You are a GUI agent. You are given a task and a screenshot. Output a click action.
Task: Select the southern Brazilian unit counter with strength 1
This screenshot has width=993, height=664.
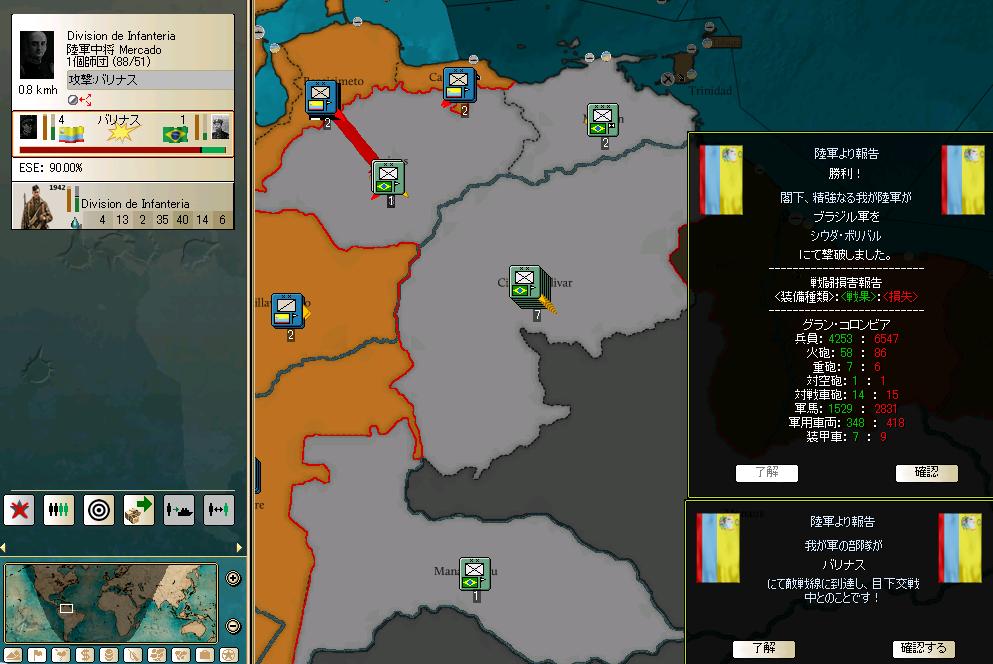click(x=474, y=573)
